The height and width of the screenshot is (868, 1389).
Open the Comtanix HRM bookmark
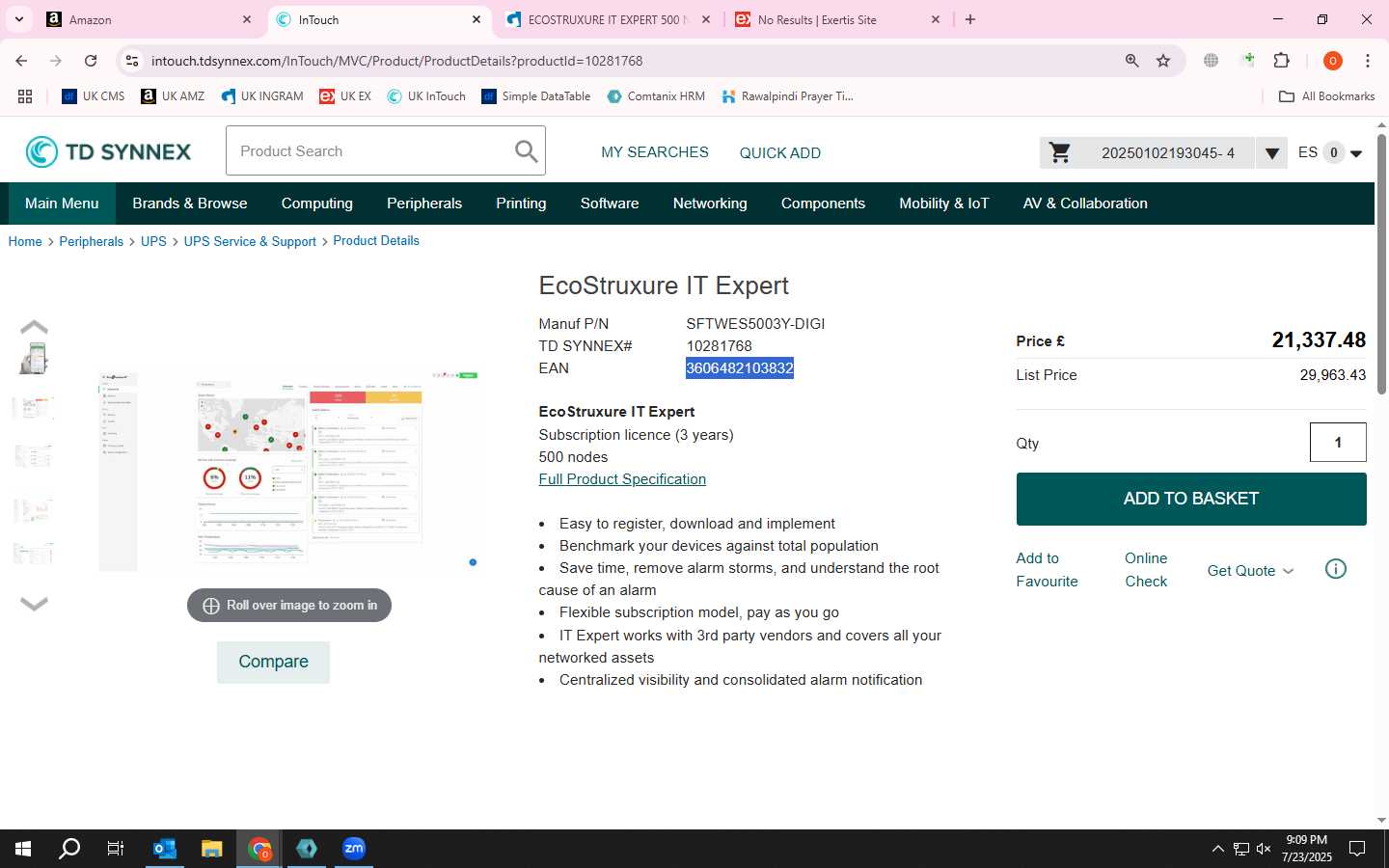click(x=656, y=96)
